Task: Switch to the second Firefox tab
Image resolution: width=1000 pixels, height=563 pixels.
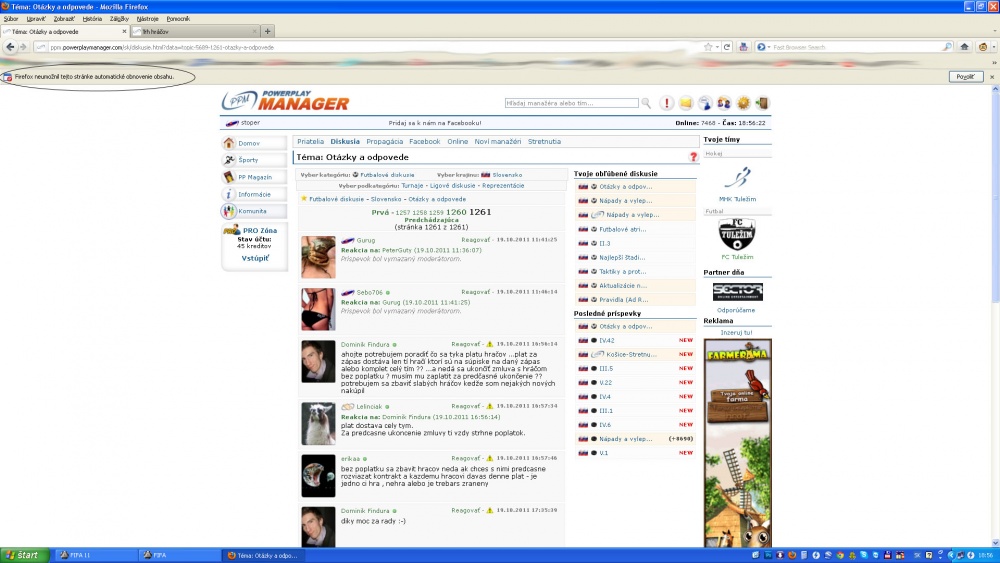Action: pyautogui.click(x=195, y=31)
